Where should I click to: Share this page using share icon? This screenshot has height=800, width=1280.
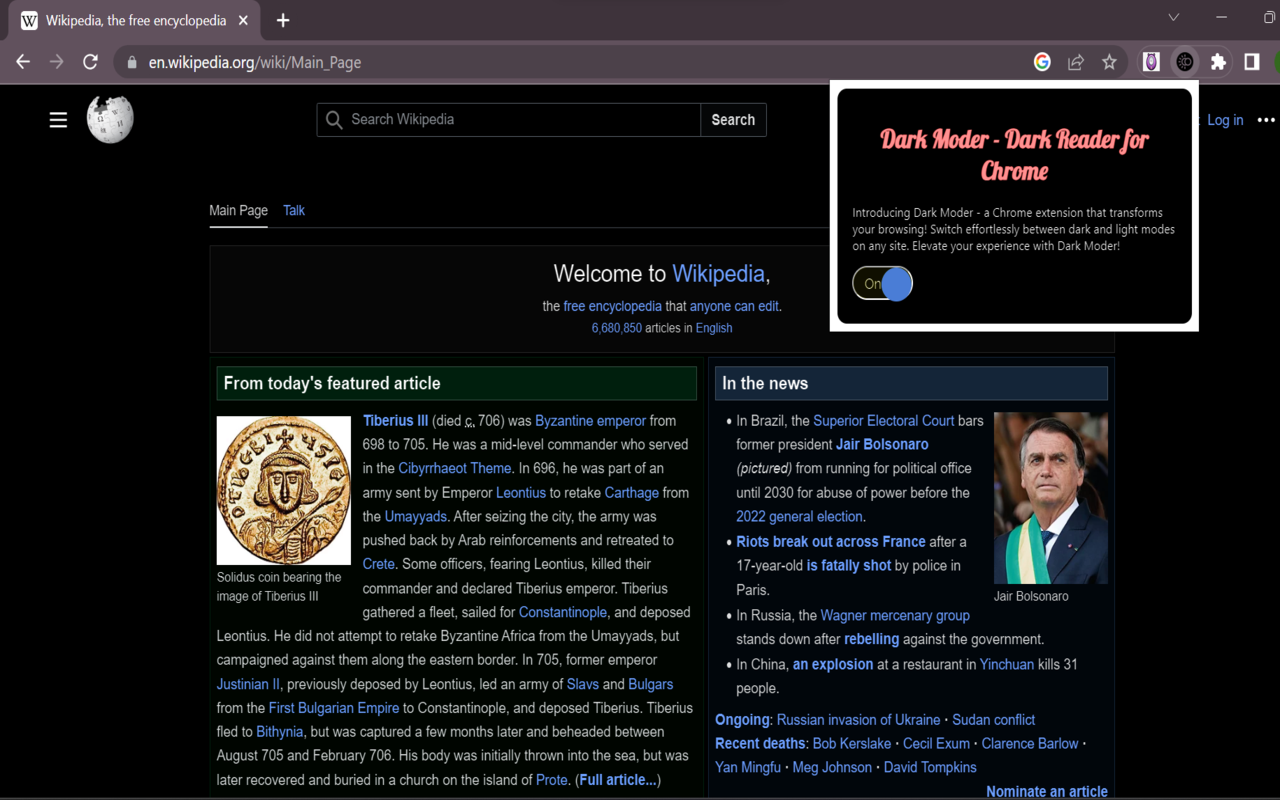[x=1076, y=62]
